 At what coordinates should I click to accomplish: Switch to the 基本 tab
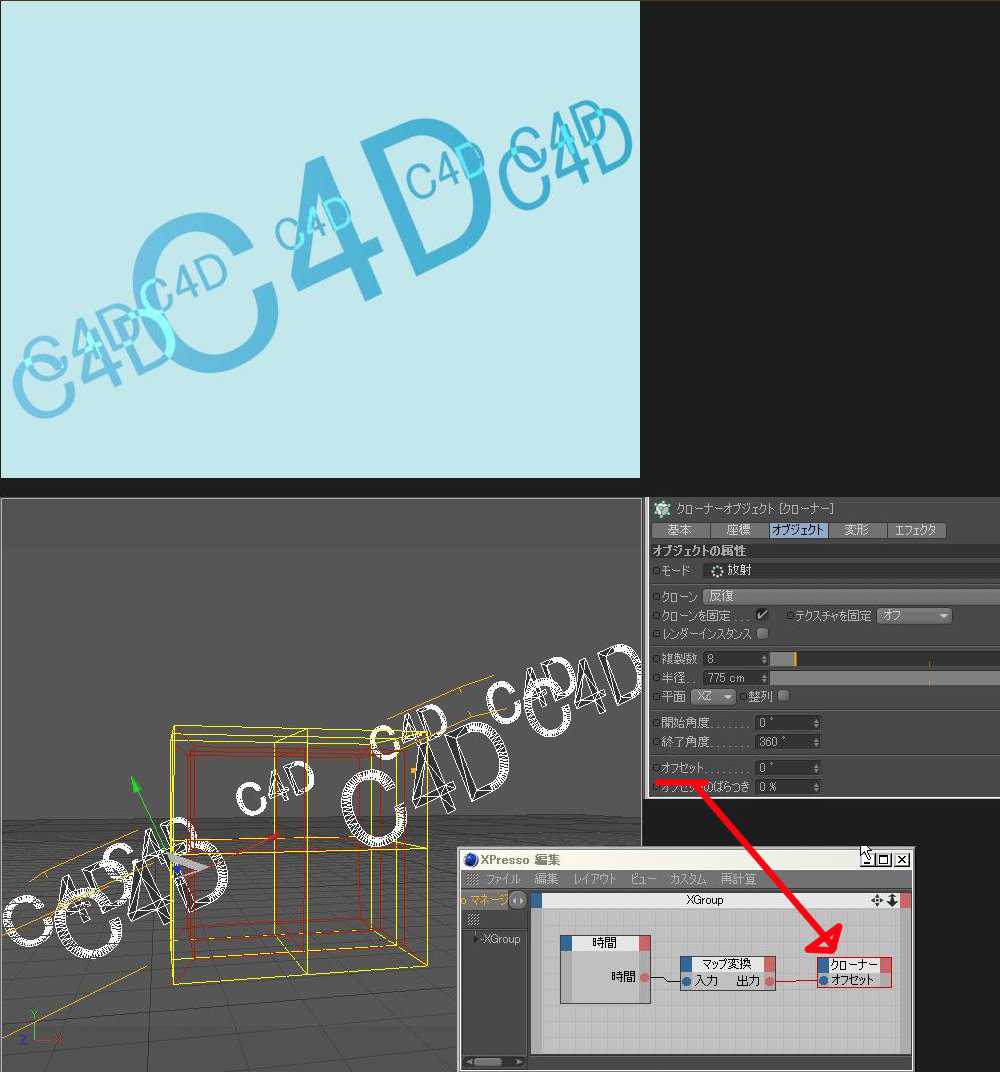click(x=680, y=530)
